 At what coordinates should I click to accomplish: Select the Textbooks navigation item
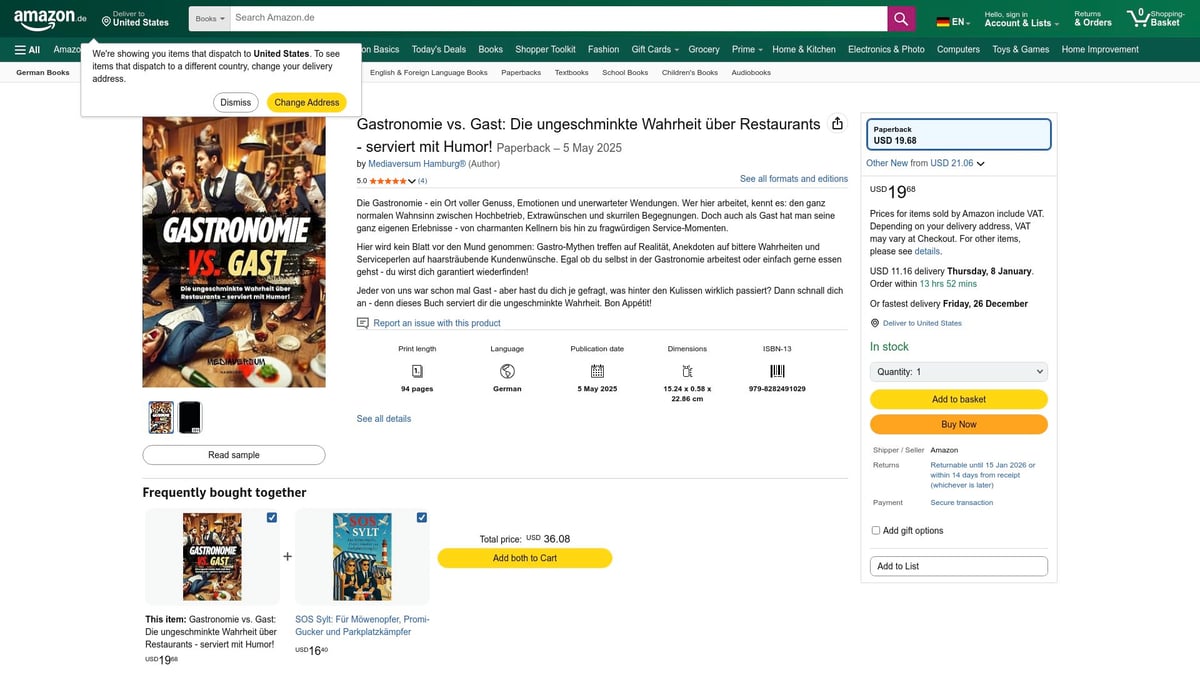point(571,72)
